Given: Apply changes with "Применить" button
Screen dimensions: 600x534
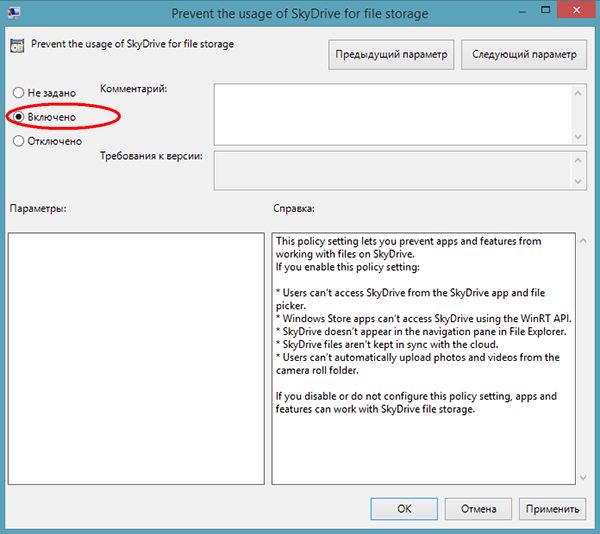Looking at the screenshot, I should point(552,509).
